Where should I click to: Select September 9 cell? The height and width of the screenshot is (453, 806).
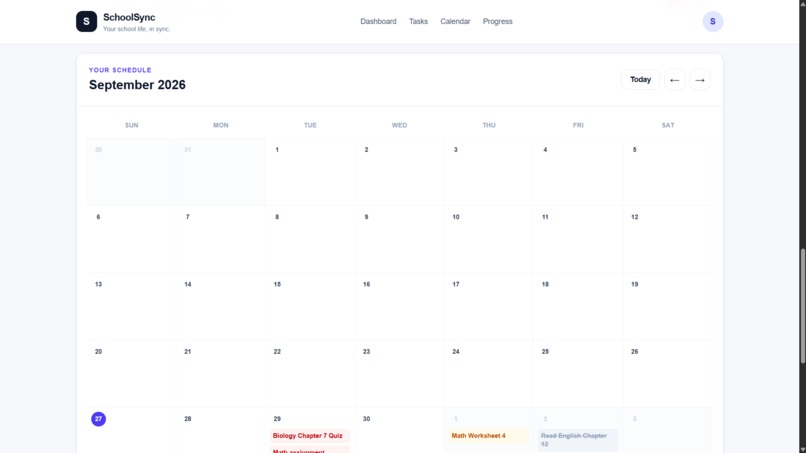[399, 239]
